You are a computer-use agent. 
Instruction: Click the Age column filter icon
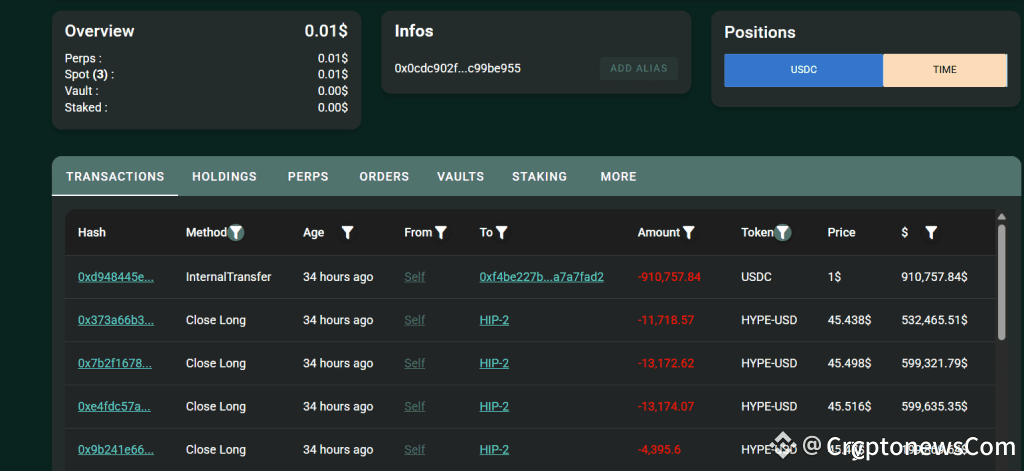347,233
